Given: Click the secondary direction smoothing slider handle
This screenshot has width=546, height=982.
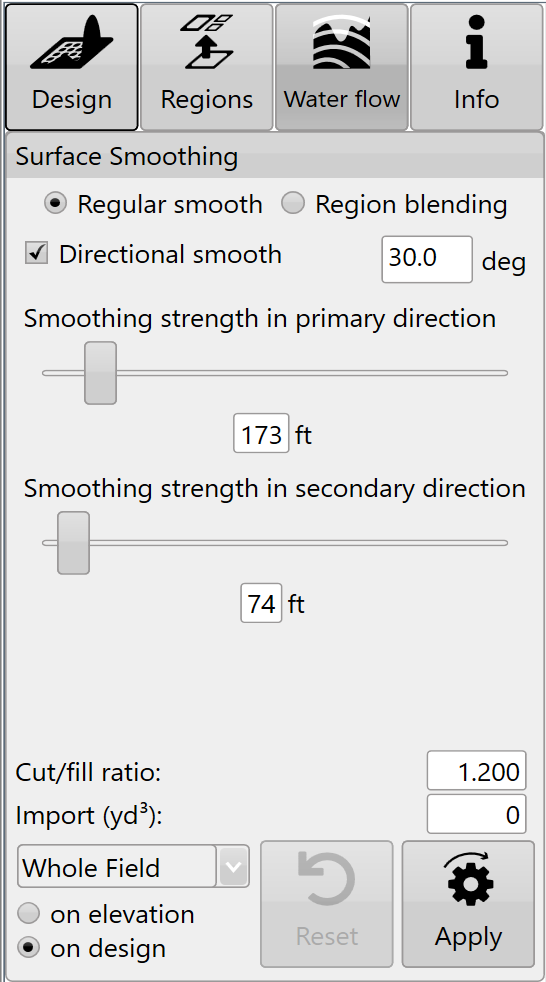Looking at the screenshot, I should coord(73,543).
